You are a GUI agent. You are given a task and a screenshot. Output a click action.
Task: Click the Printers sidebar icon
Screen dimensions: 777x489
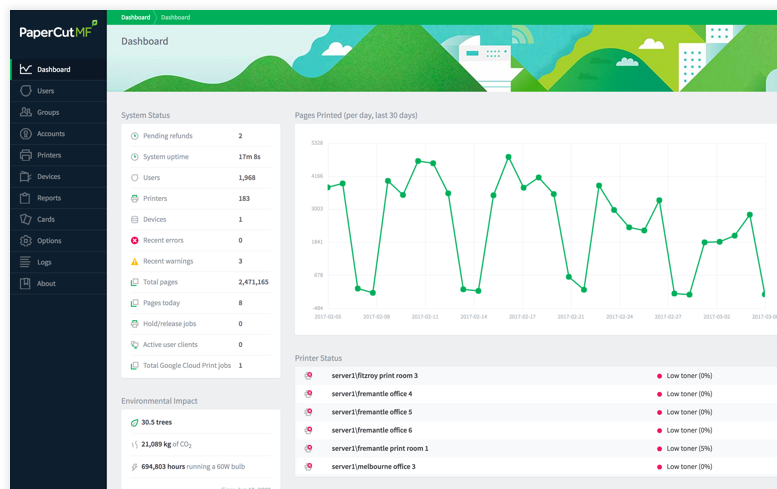point(25,155)
